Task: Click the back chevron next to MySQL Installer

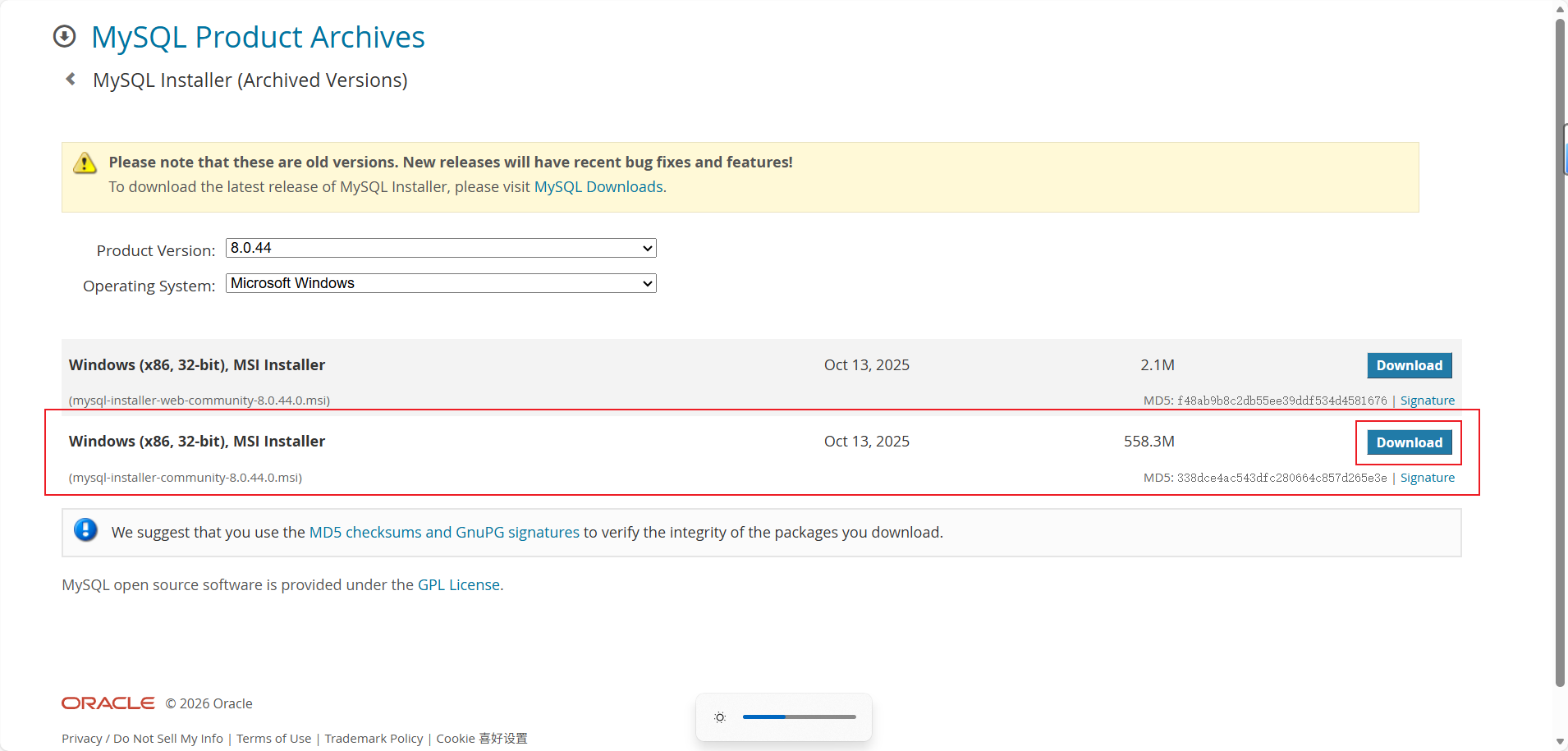Action: 71,79
